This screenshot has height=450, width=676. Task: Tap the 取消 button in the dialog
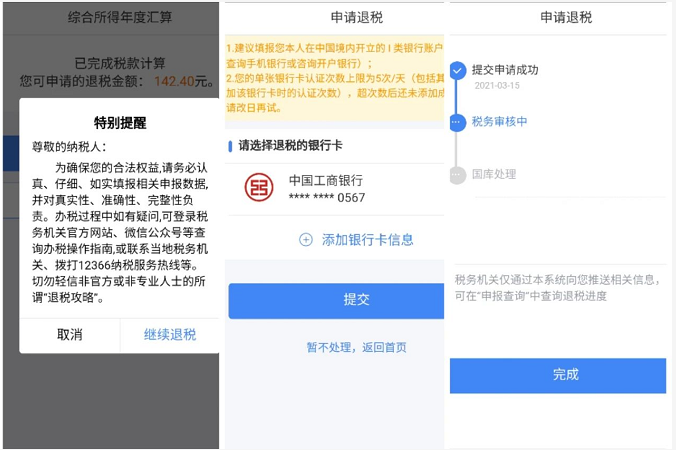(69, 335)
